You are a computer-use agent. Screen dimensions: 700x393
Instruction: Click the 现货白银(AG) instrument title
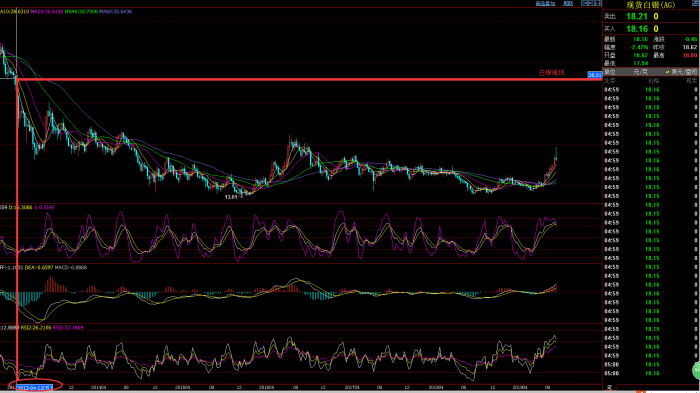pos(650,5)
